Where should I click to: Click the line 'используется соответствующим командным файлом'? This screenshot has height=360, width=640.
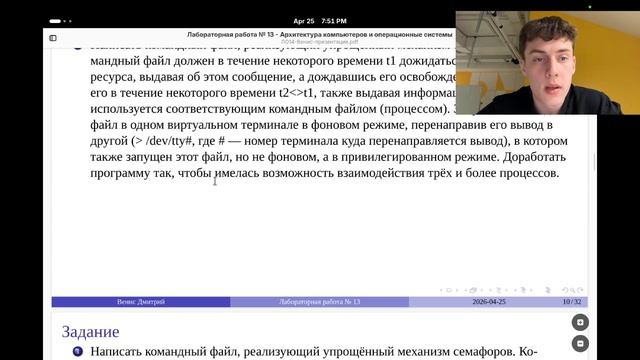click(x=269, y=109)
